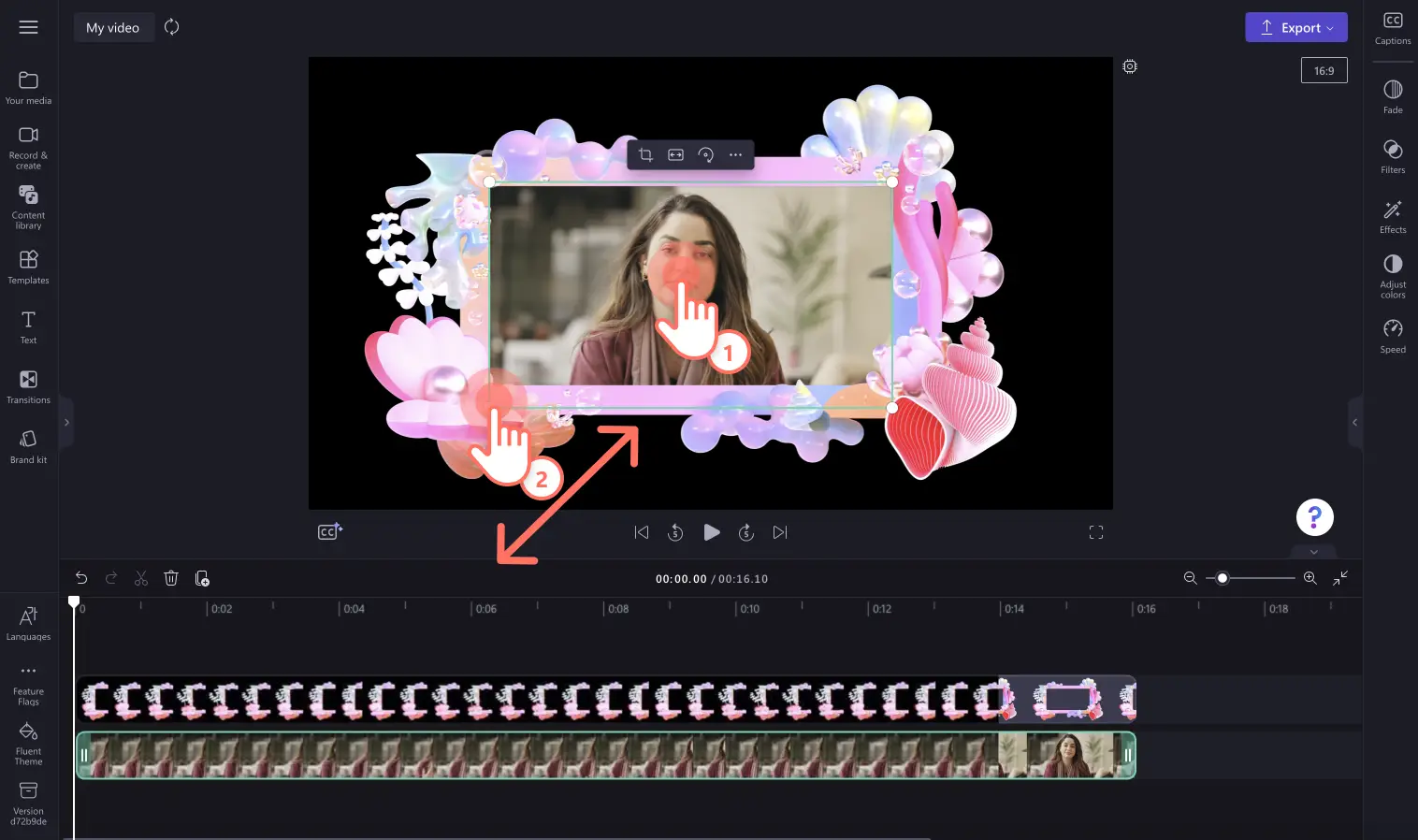
Task: Open Languages panel
Action: pyautogui.click(x=28, y=624)
